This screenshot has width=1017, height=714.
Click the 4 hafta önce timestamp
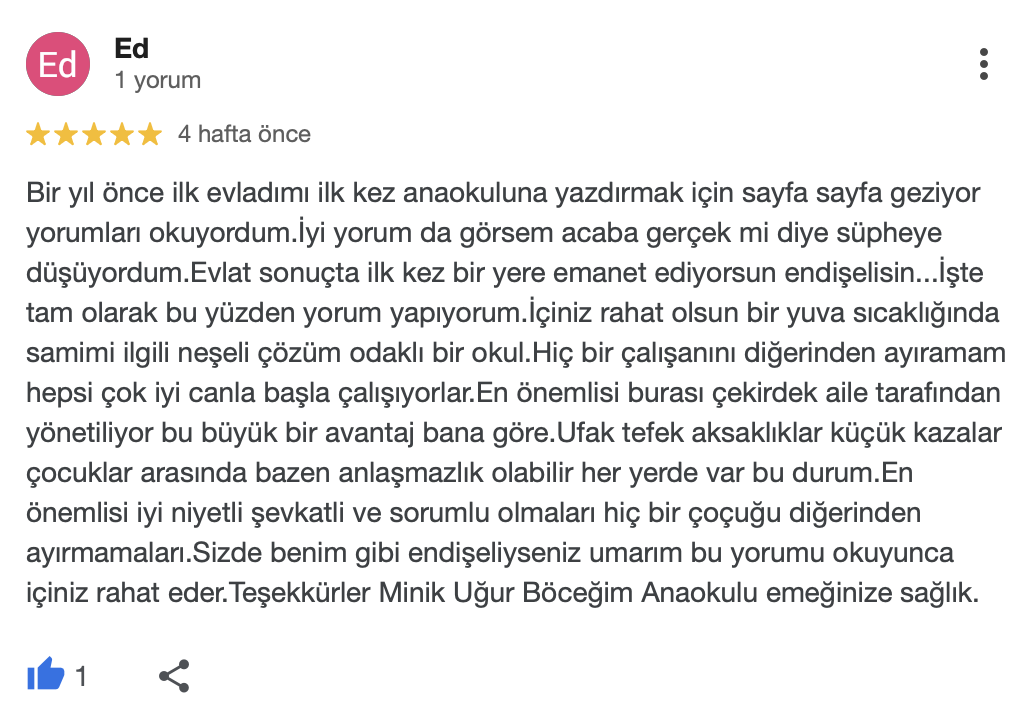(x=244, y=133)
